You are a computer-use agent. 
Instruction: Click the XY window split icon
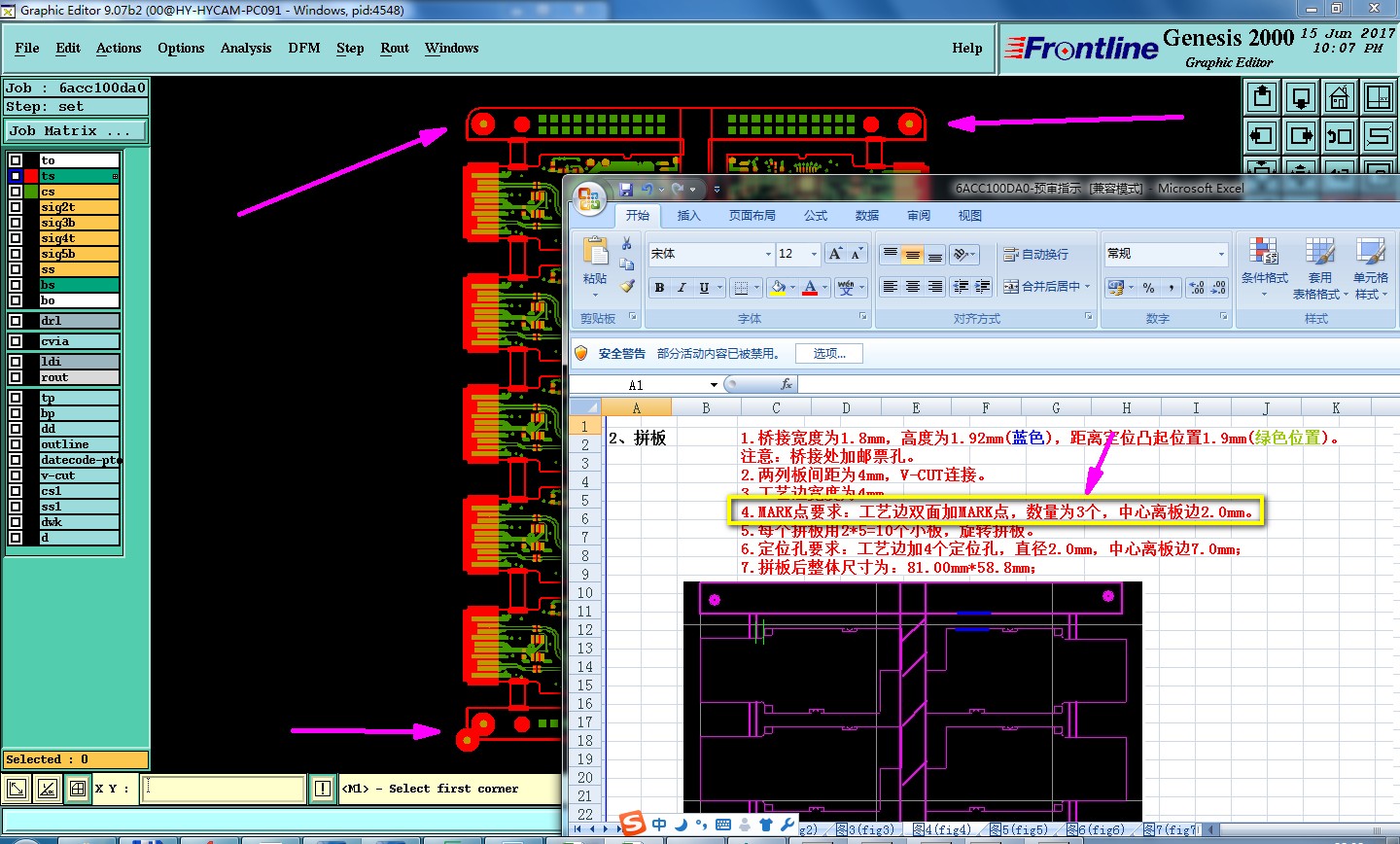(1379, 97)
